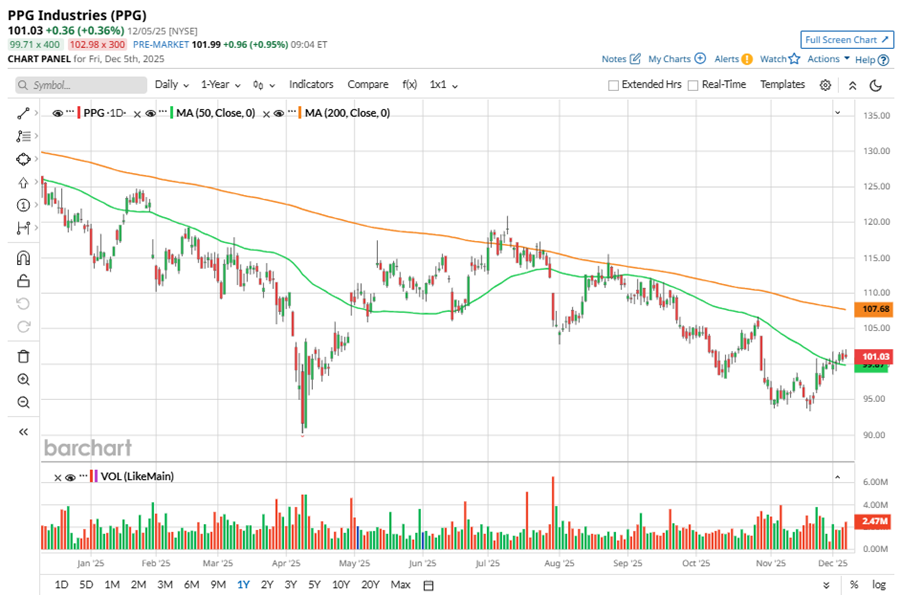Undo the last chart action
902x595 pixels.
pos(23,304)
